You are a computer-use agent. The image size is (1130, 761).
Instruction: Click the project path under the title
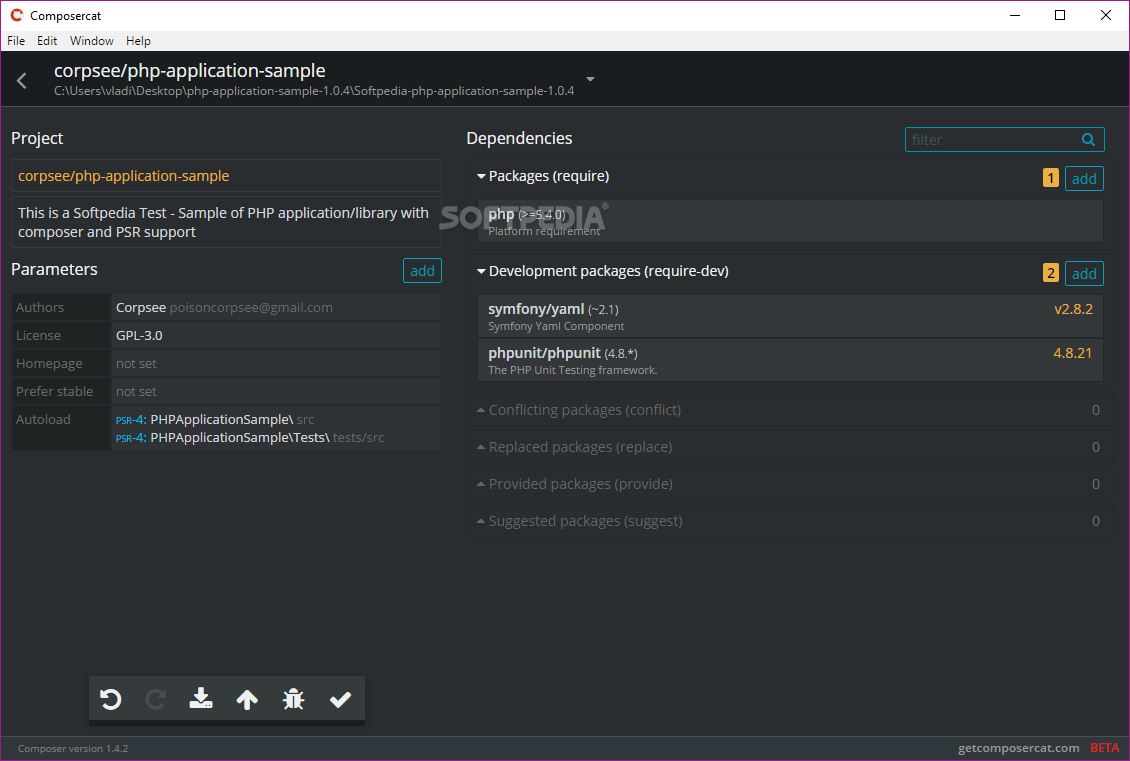314,91
